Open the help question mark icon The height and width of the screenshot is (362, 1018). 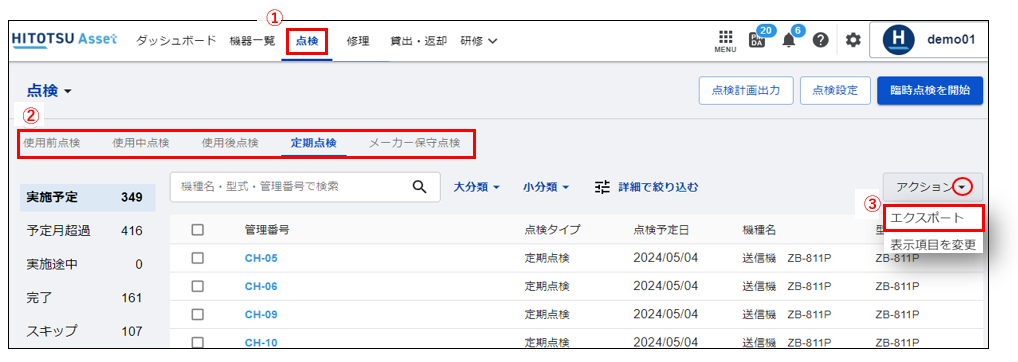[821, 40]
